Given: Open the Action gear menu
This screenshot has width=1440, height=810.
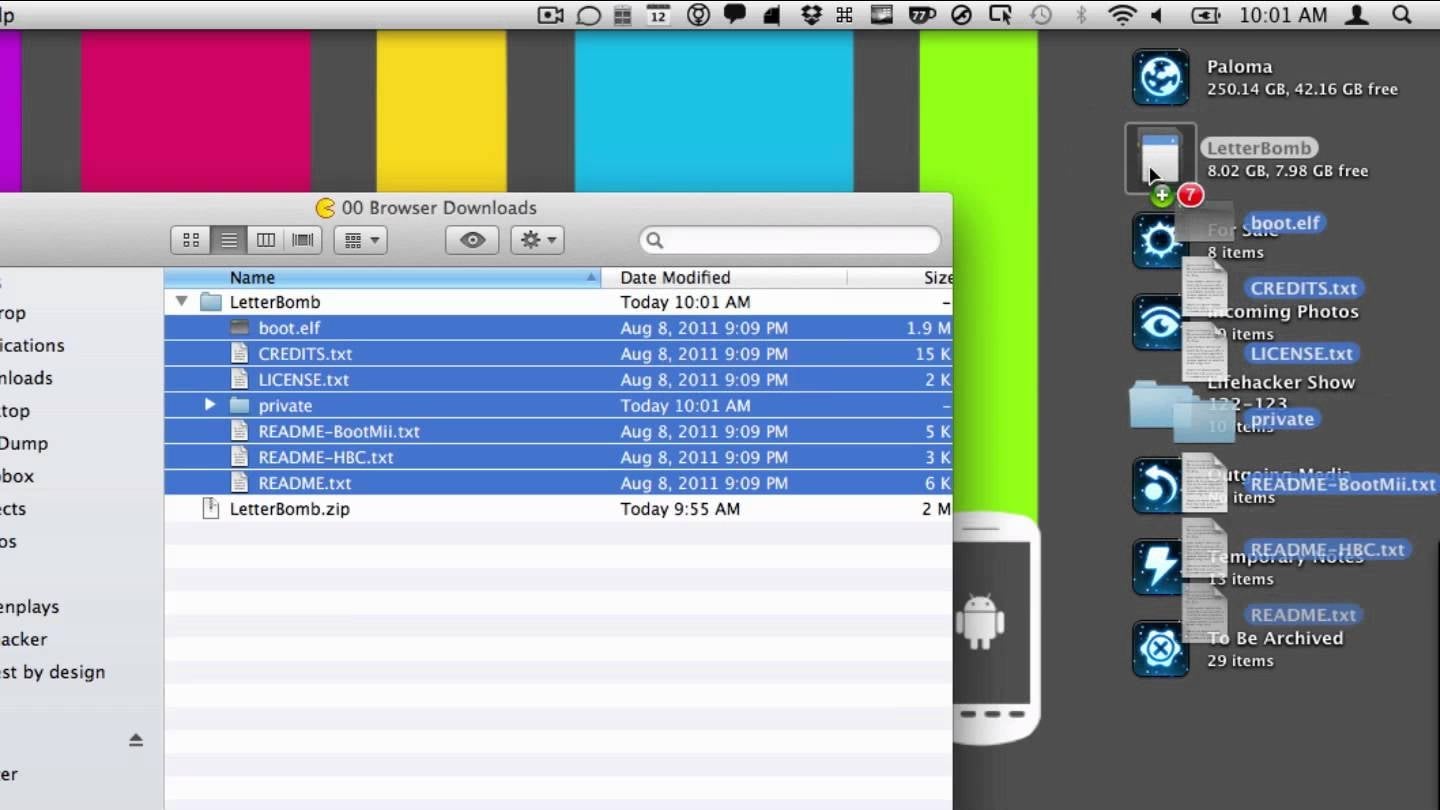Looking at the screenshot, I should click(537, 240).
